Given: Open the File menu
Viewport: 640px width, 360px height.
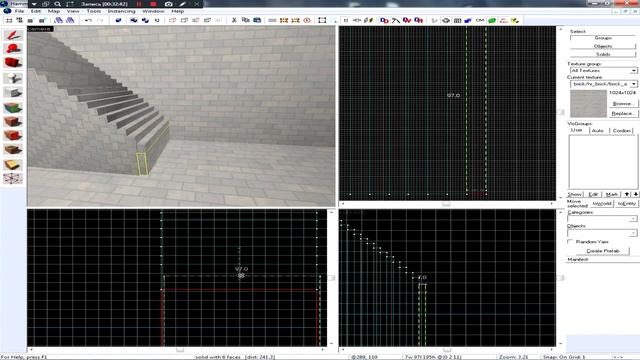Looking at the screenshot, I should [19, 11].
